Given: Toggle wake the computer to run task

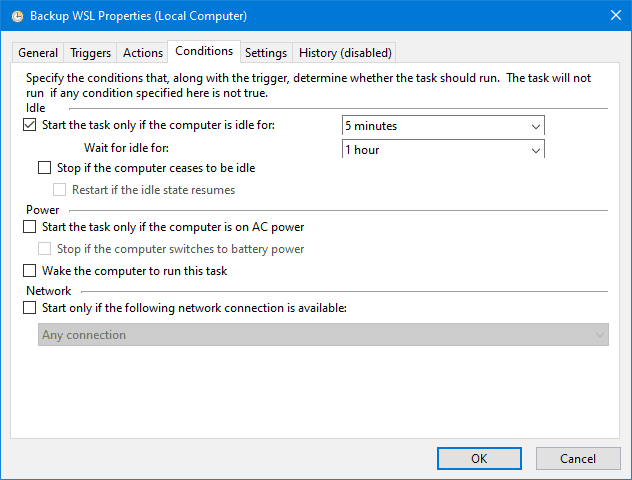Looking at the screenshot, I should coord(29,271).
